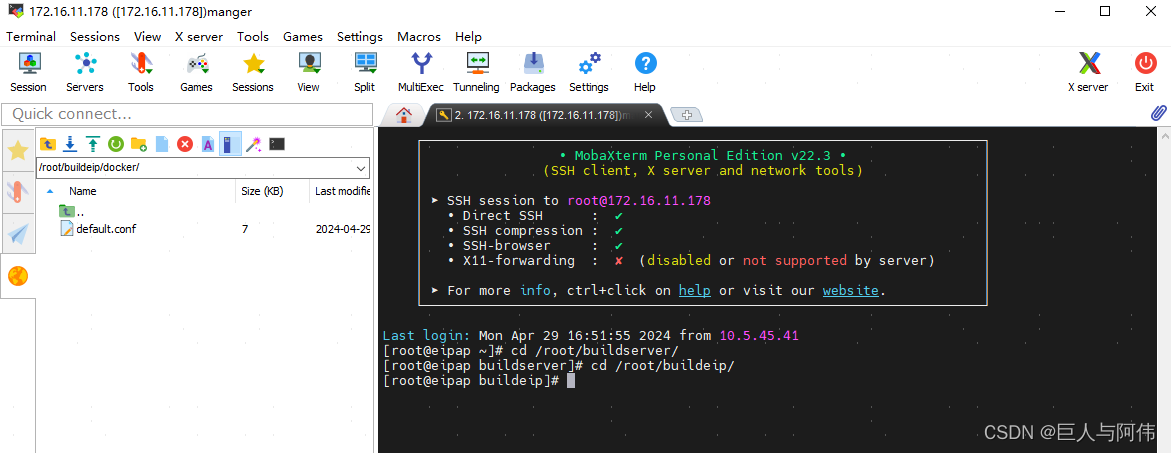Open the paper-plane sidebar tab
The image size is (1171, 453).
[x=18, y=234]
